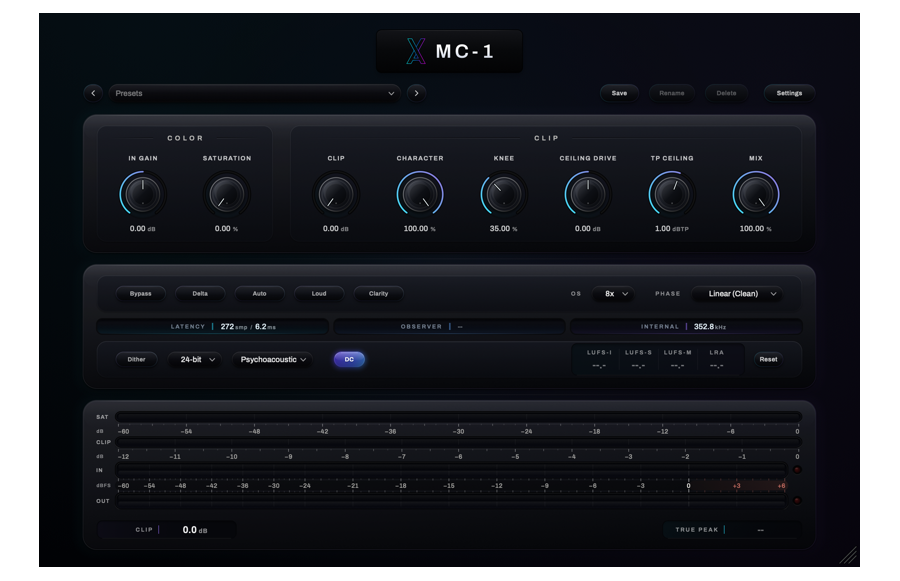Toggle the Auto button
The height and width of the screenshot is (581, 900).
tap(259, 293)
